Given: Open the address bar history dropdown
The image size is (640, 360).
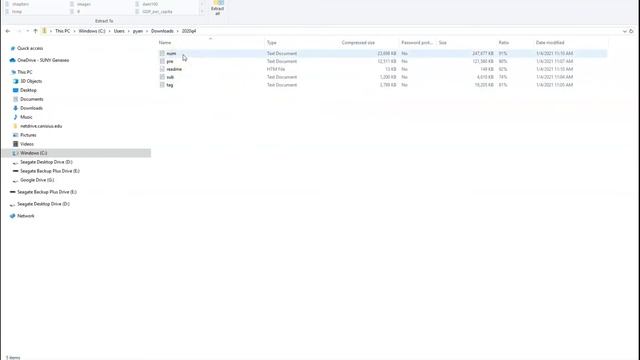Looking at the screenshot, I should [624, 31].
